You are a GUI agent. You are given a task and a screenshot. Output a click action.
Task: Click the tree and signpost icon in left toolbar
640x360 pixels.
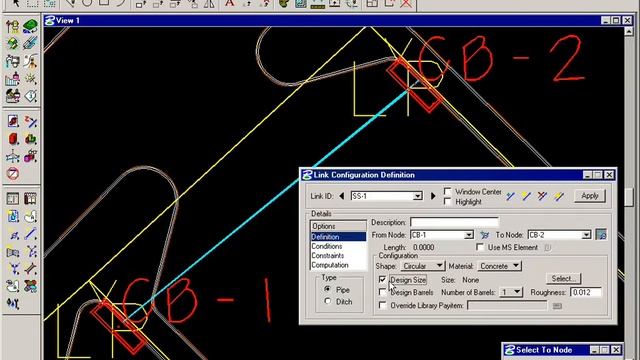[x=12, y=27]
